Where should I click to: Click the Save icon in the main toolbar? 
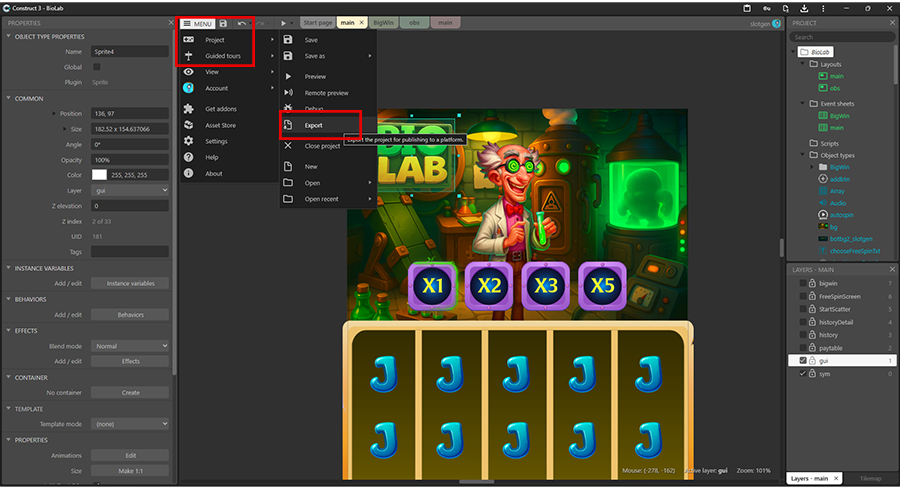pos(223,23)
